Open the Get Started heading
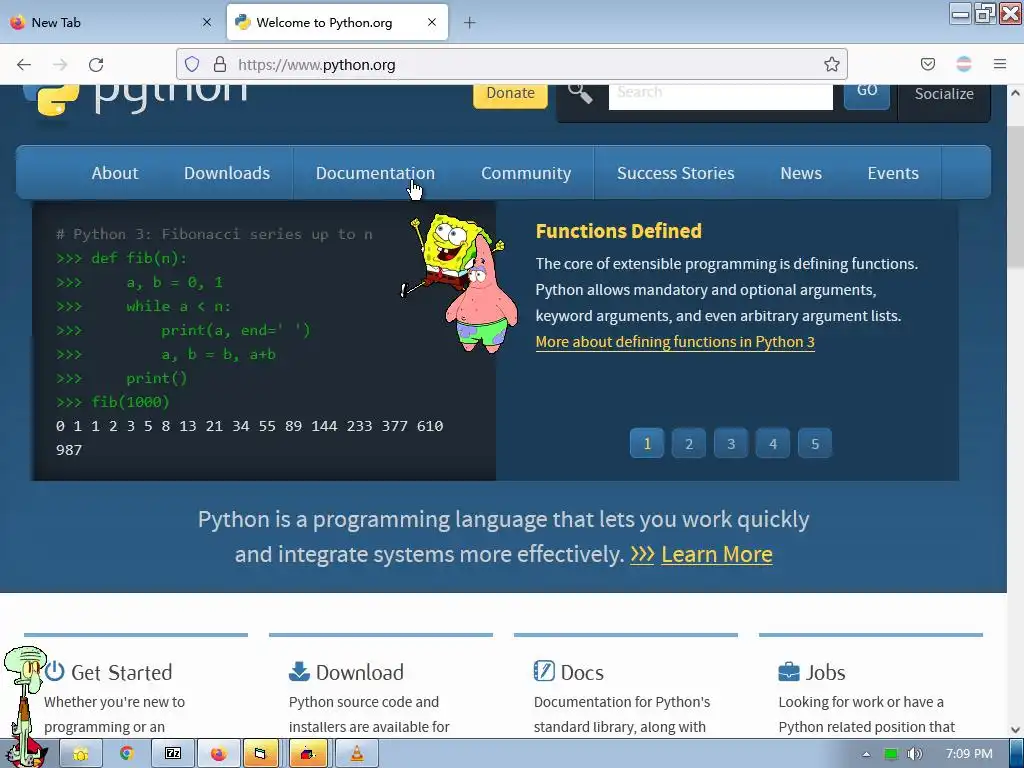Screen dimensions: 1024x768 [x=121, y=673]
